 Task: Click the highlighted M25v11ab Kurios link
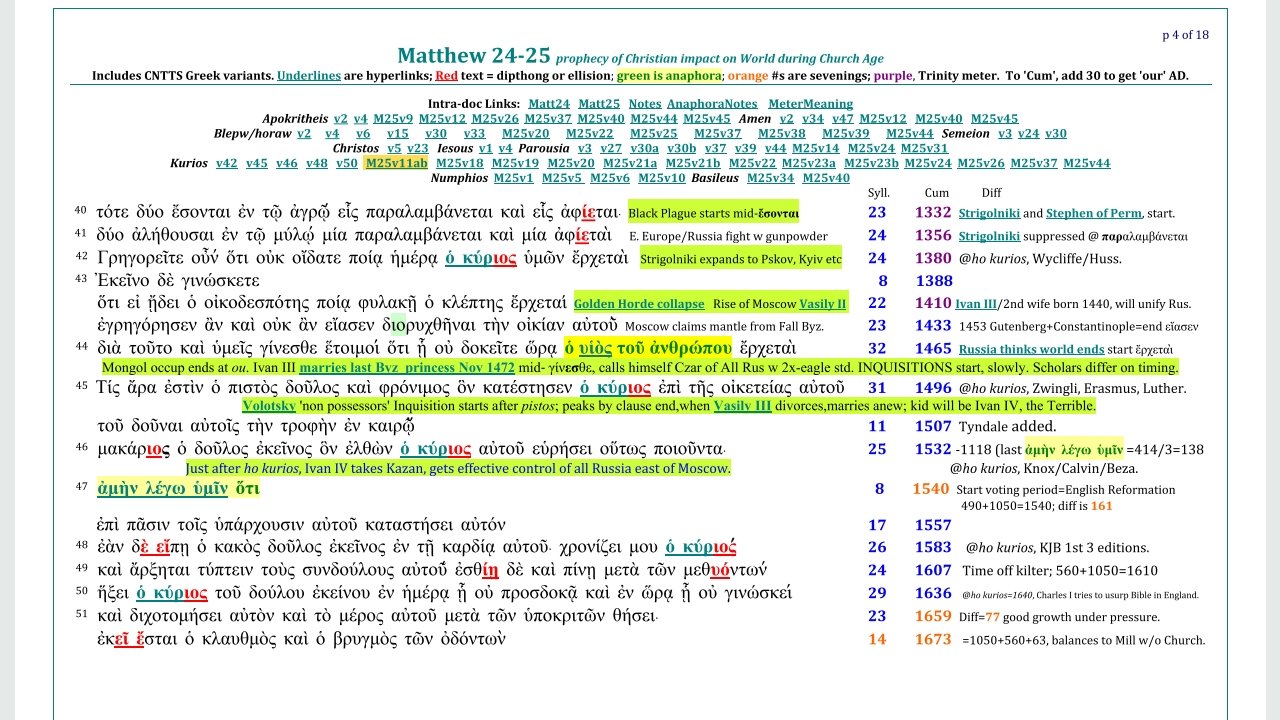[396, 163]
